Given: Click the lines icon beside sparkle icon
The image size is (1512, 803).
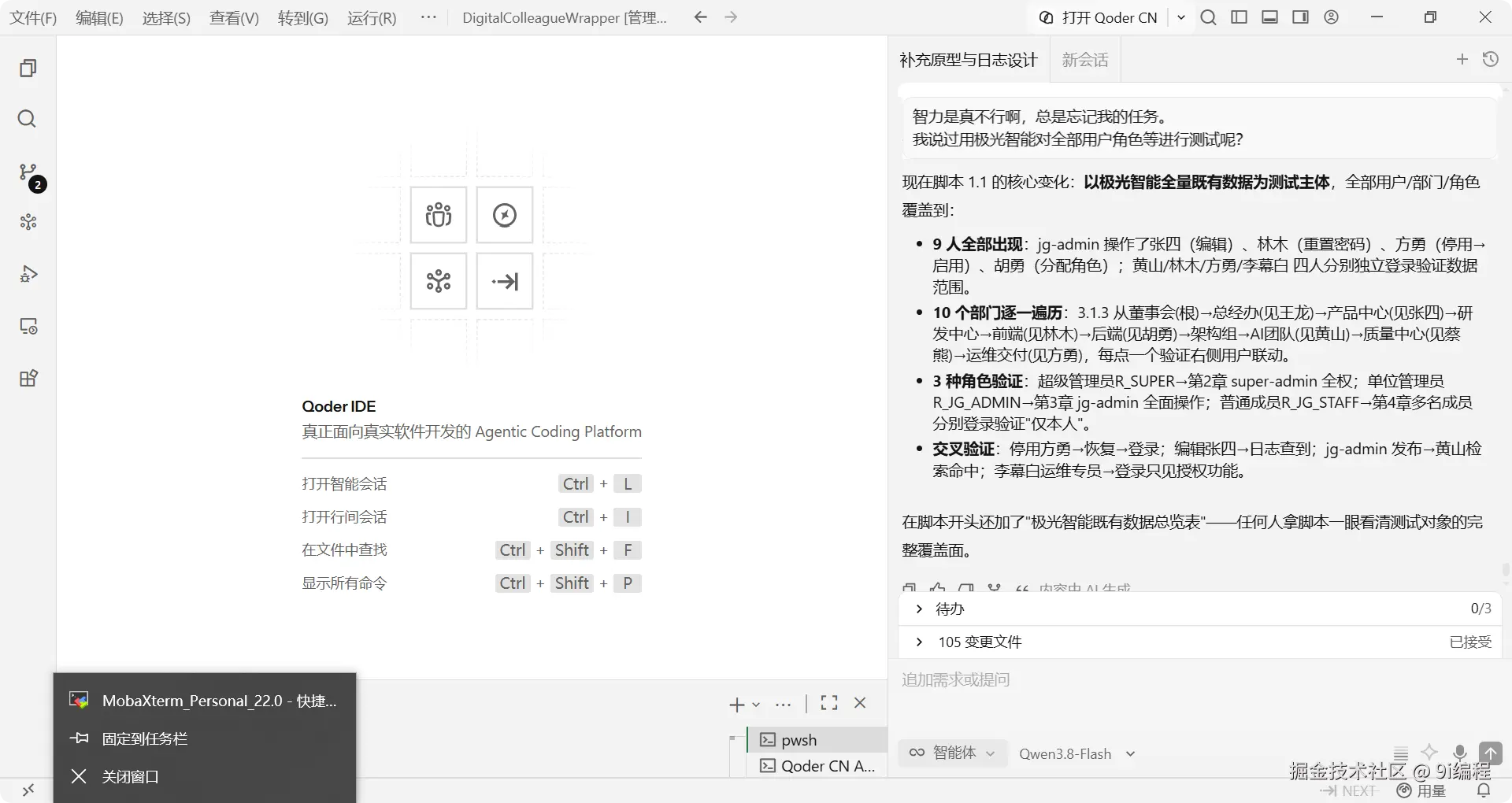Looking at the screenshot, I should pos(1401,753).
